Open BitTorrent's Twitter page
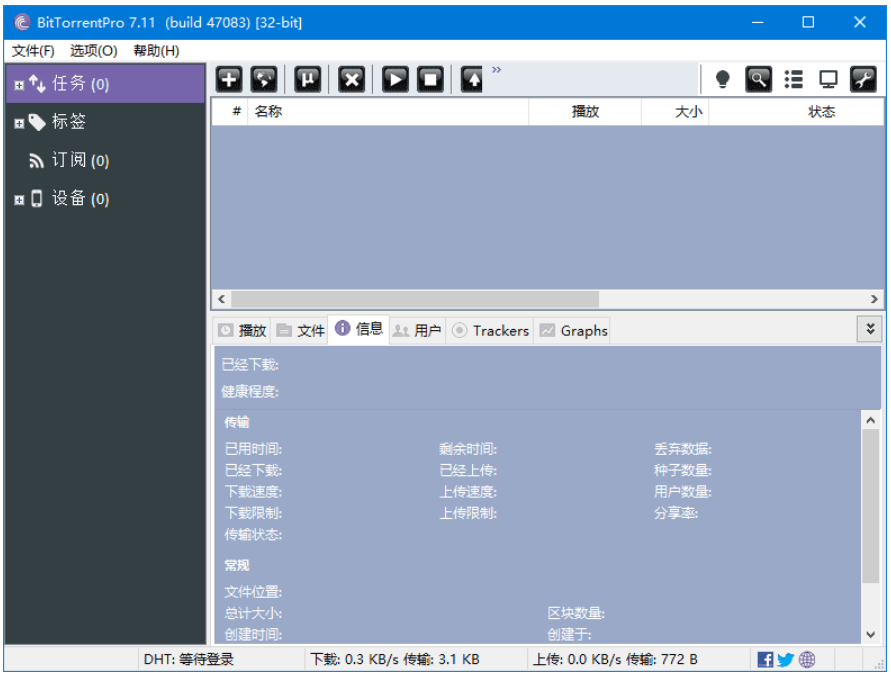This screenshot has height=676, width=891. 785,659
